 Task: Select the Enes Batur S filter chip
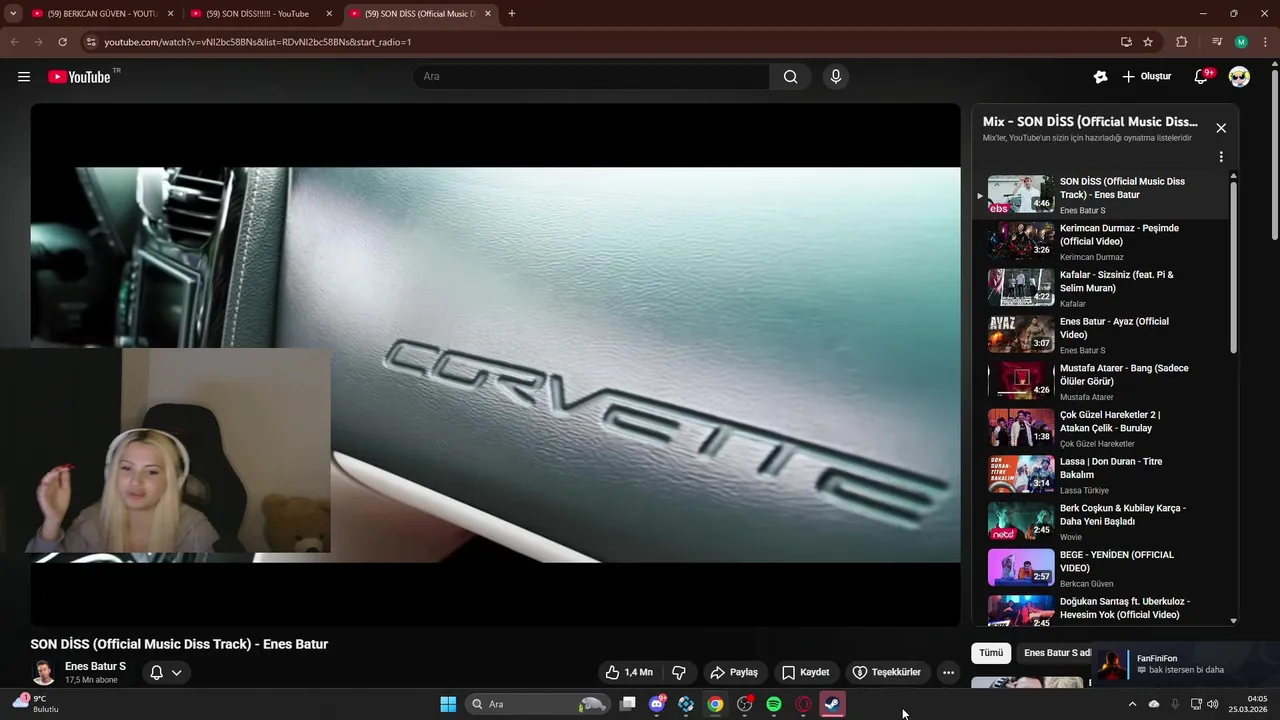pyautogui.click(x=1056, y=653)
